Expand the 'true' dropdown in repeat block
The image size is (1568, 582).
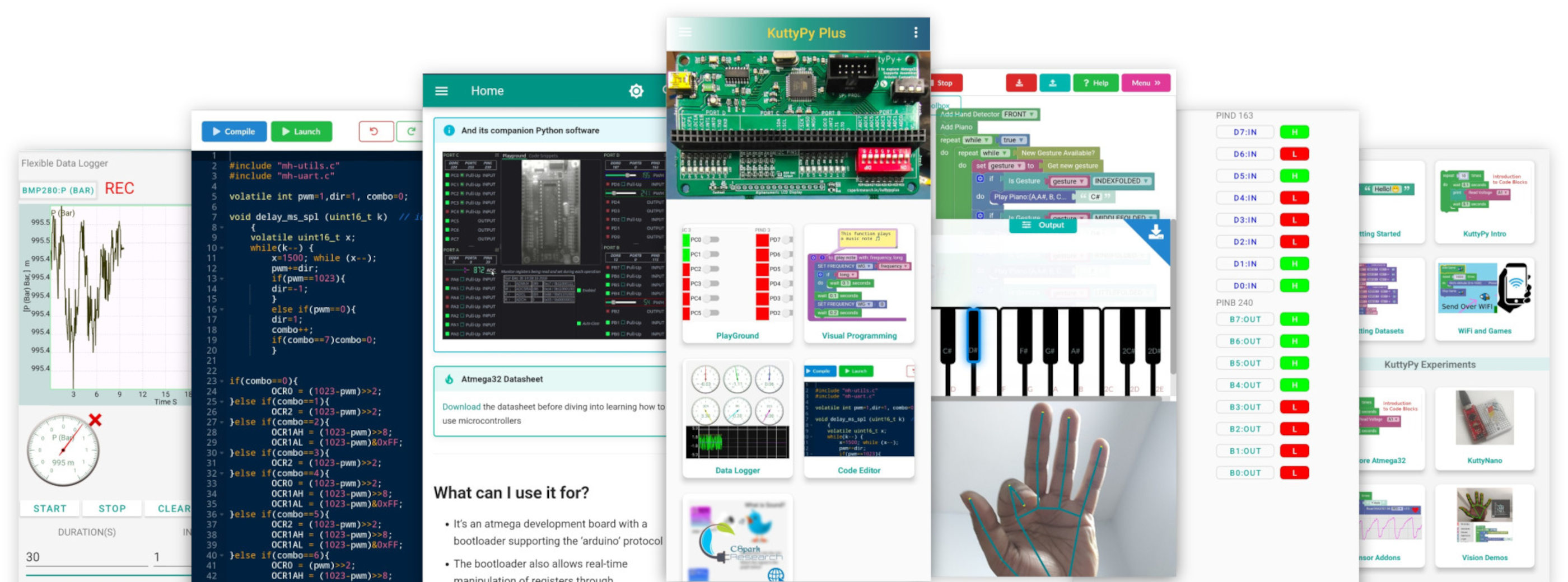(1013, 140)
